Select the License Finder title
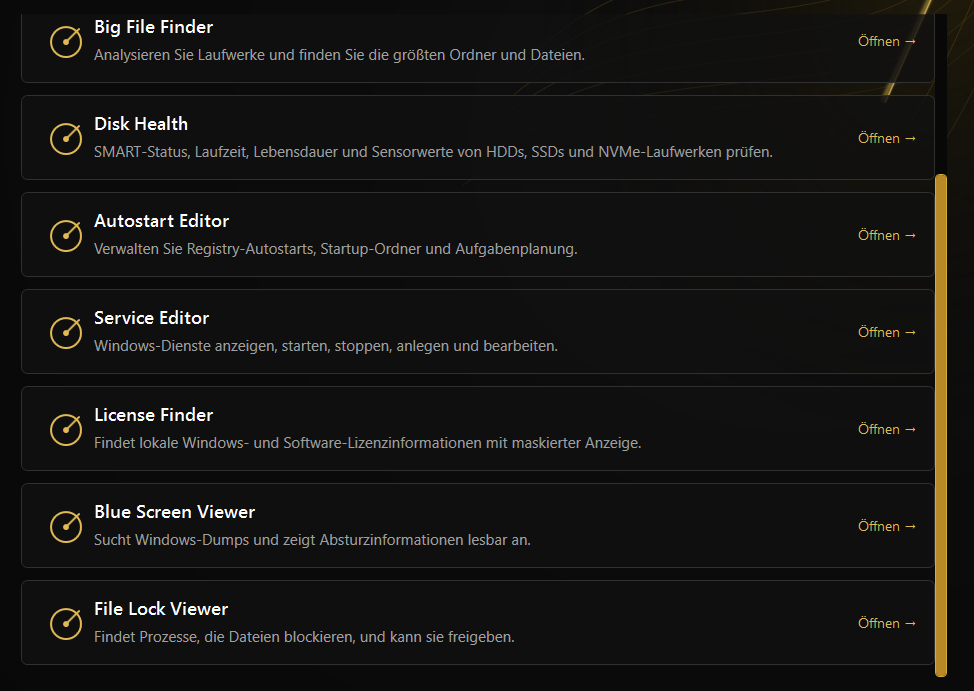Image resolution: width=974 pixels, height=691 pixels. [153, 414]
